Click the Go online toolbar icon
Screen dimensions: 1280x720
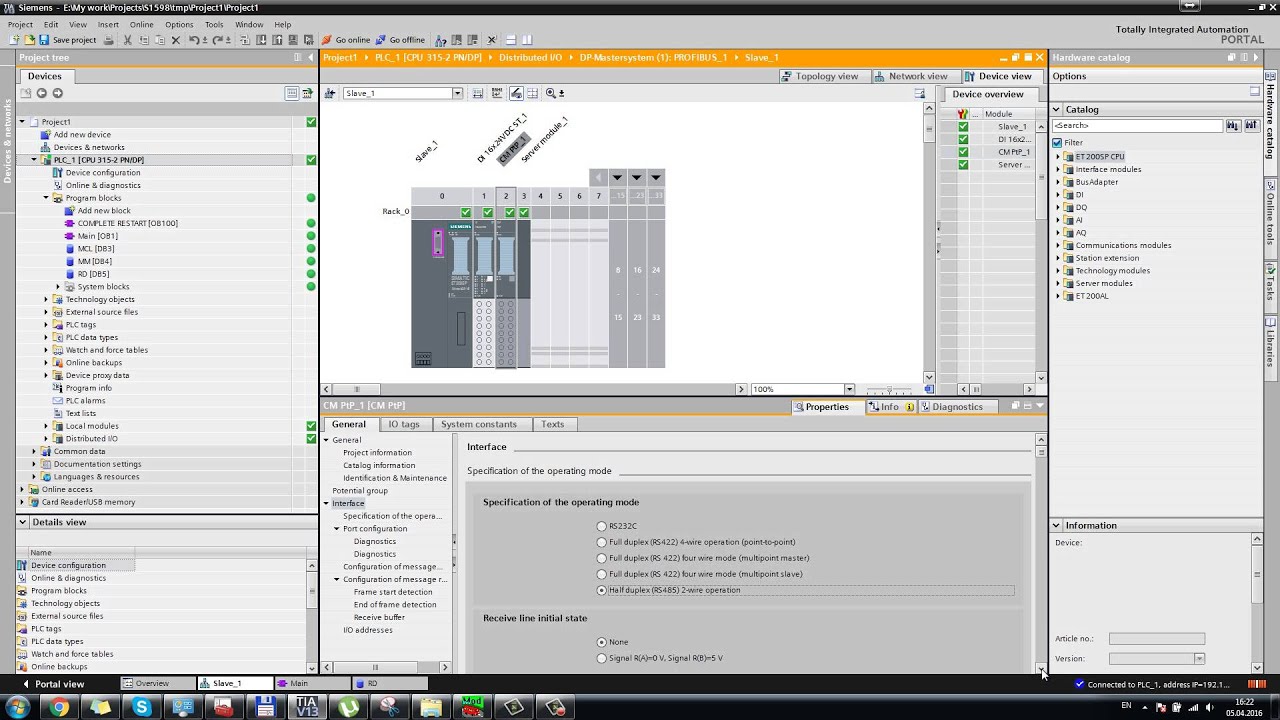[327, 40]
